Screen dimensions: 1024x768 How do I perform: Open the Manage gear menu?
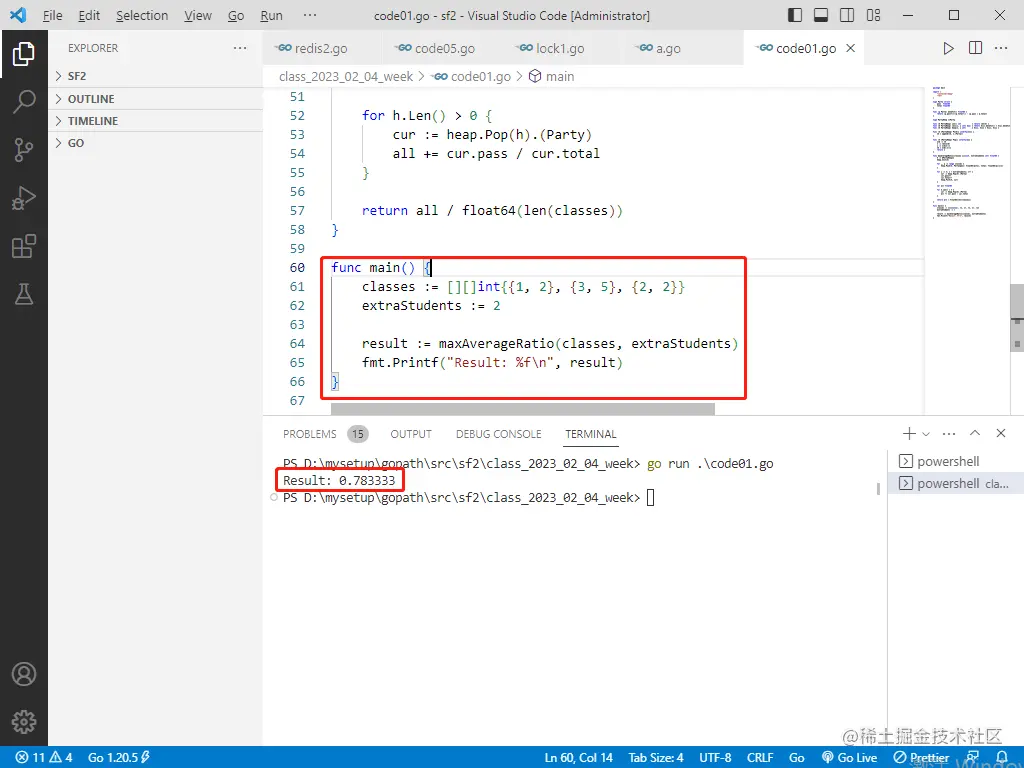coord(24,722)
